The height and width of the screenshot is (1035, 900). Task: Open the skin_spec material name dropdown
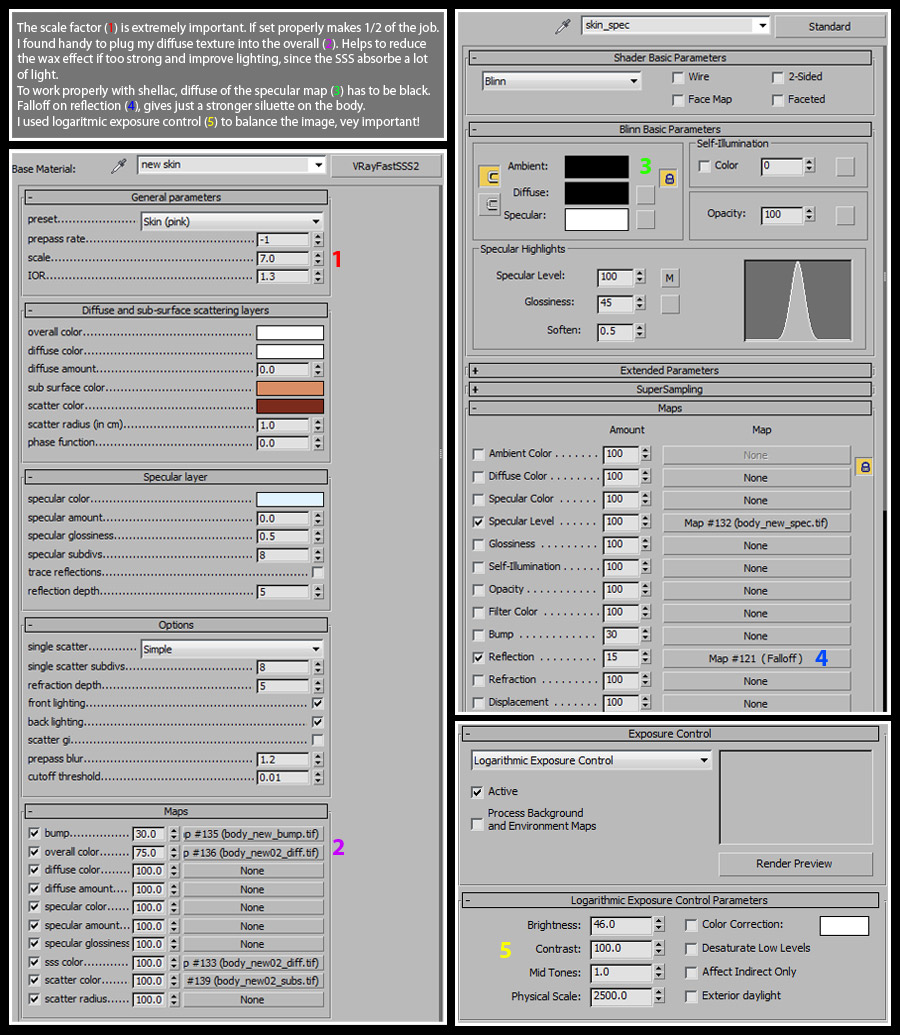[x=675, y=26]
